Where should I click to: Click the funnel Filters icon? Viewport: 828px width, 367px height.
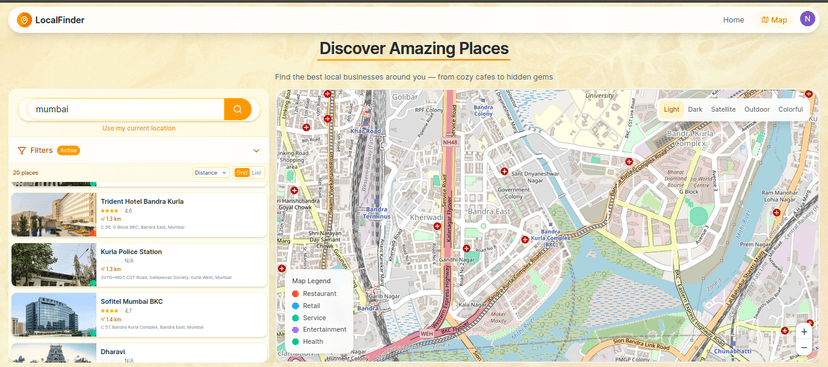point(22,150)
